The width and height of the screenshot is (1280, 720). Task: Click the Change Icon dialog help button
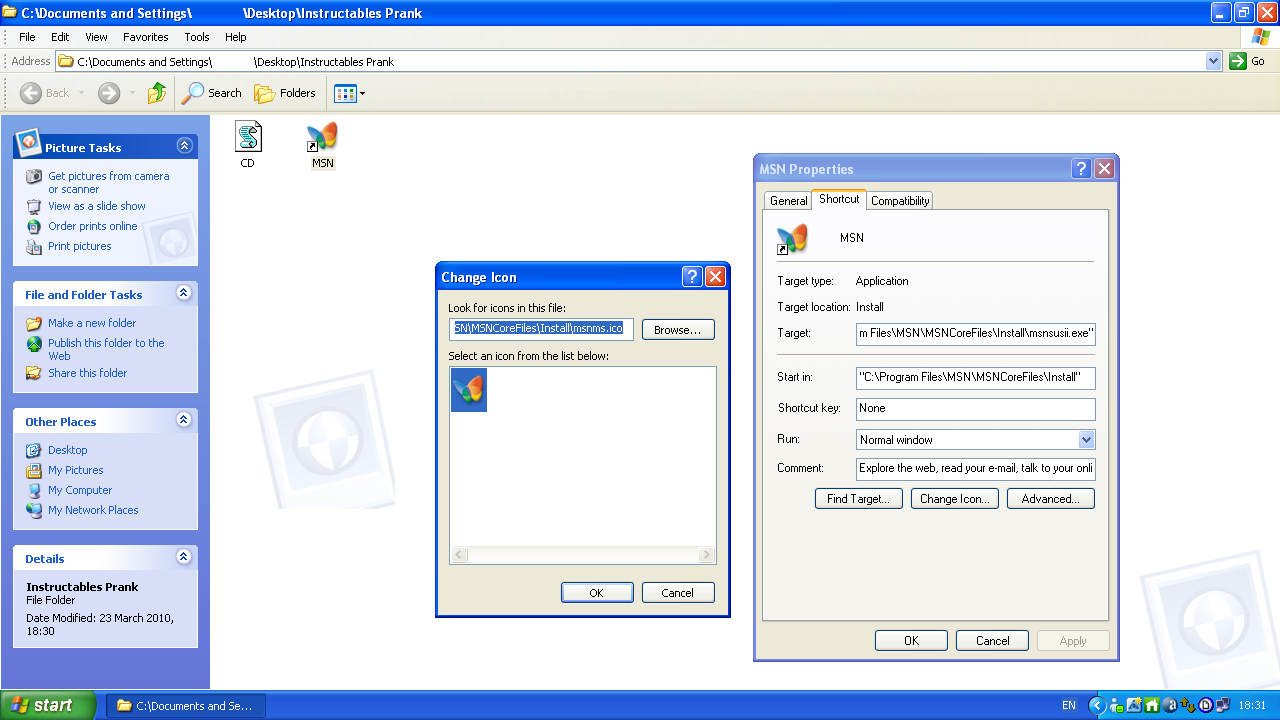click(692, 277)
